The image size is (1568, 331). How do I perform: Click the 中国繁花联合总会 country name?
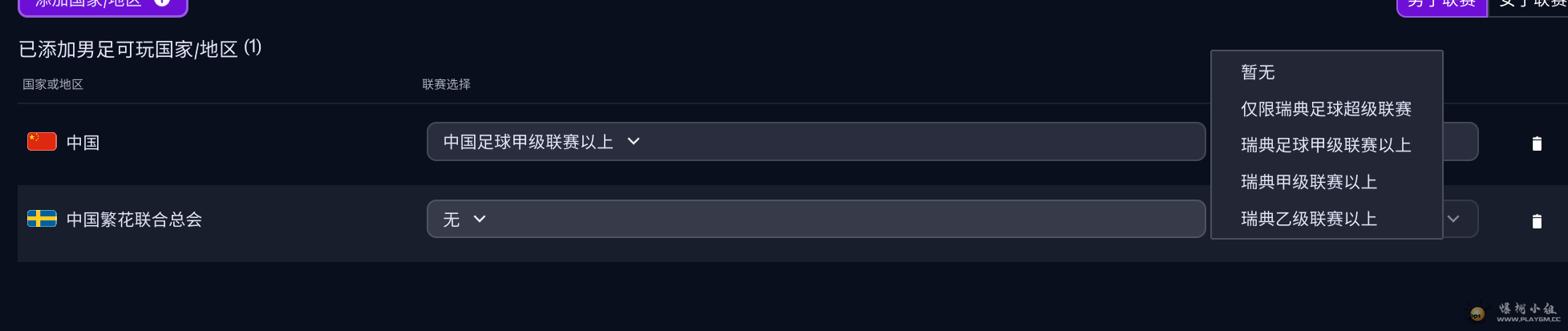click(x=134, y=220)
